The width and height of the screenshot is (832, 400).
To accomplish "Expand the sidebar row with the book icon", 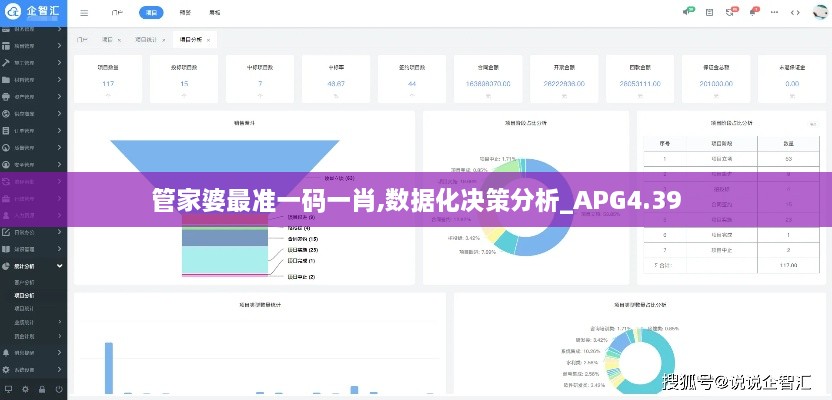I will 59,249.
